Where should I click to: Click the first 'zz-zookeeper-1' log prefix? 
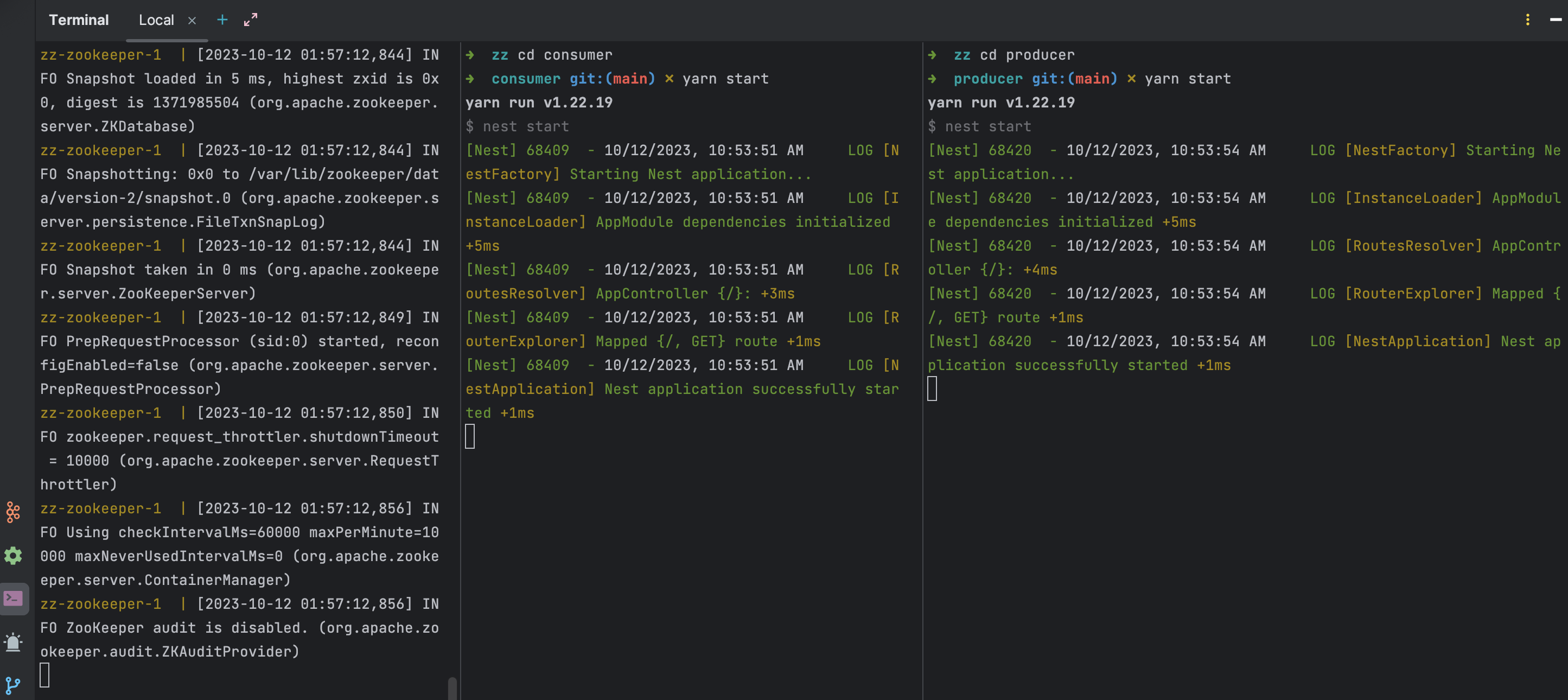coord(100,55)
